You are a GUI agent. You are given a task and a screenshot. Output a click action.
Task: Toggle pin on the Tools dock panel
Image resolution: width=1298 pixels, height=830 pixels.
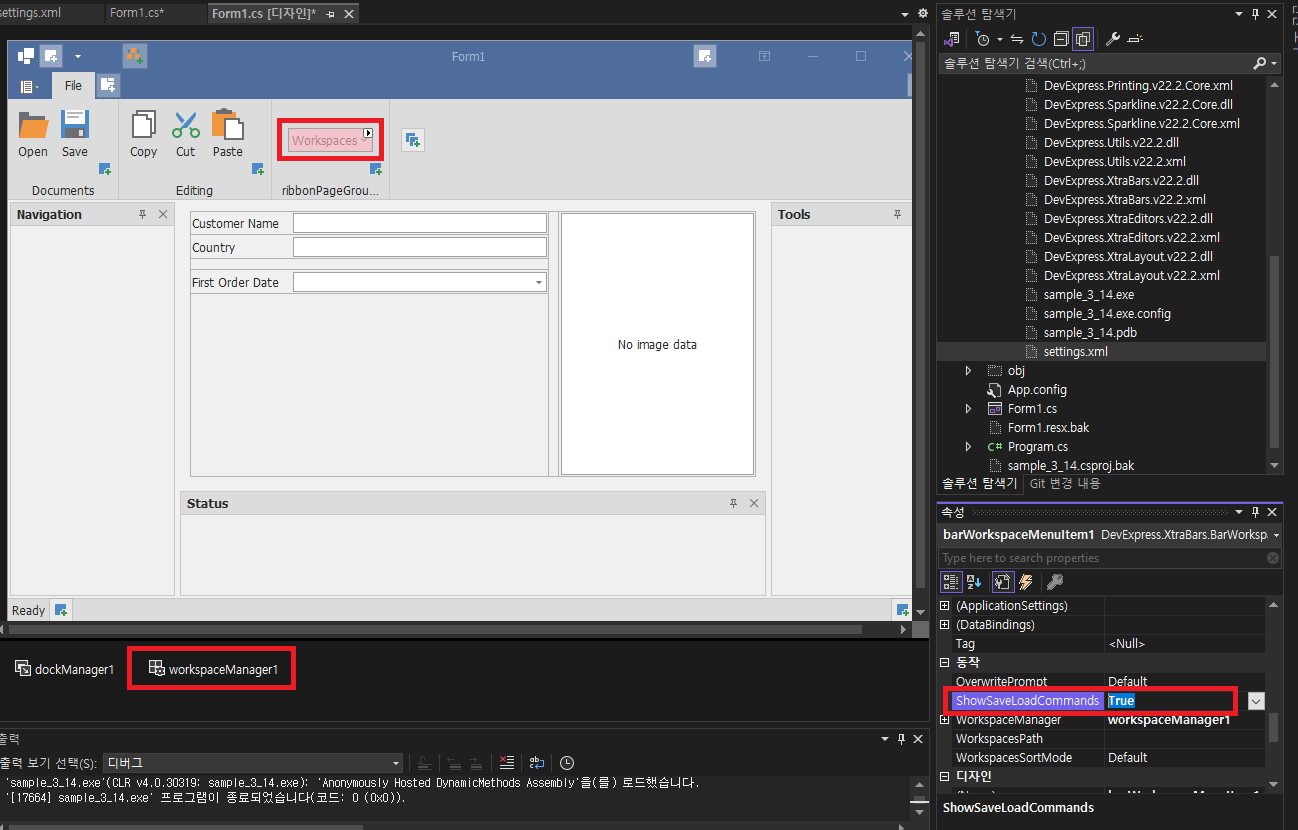point(898,215)
